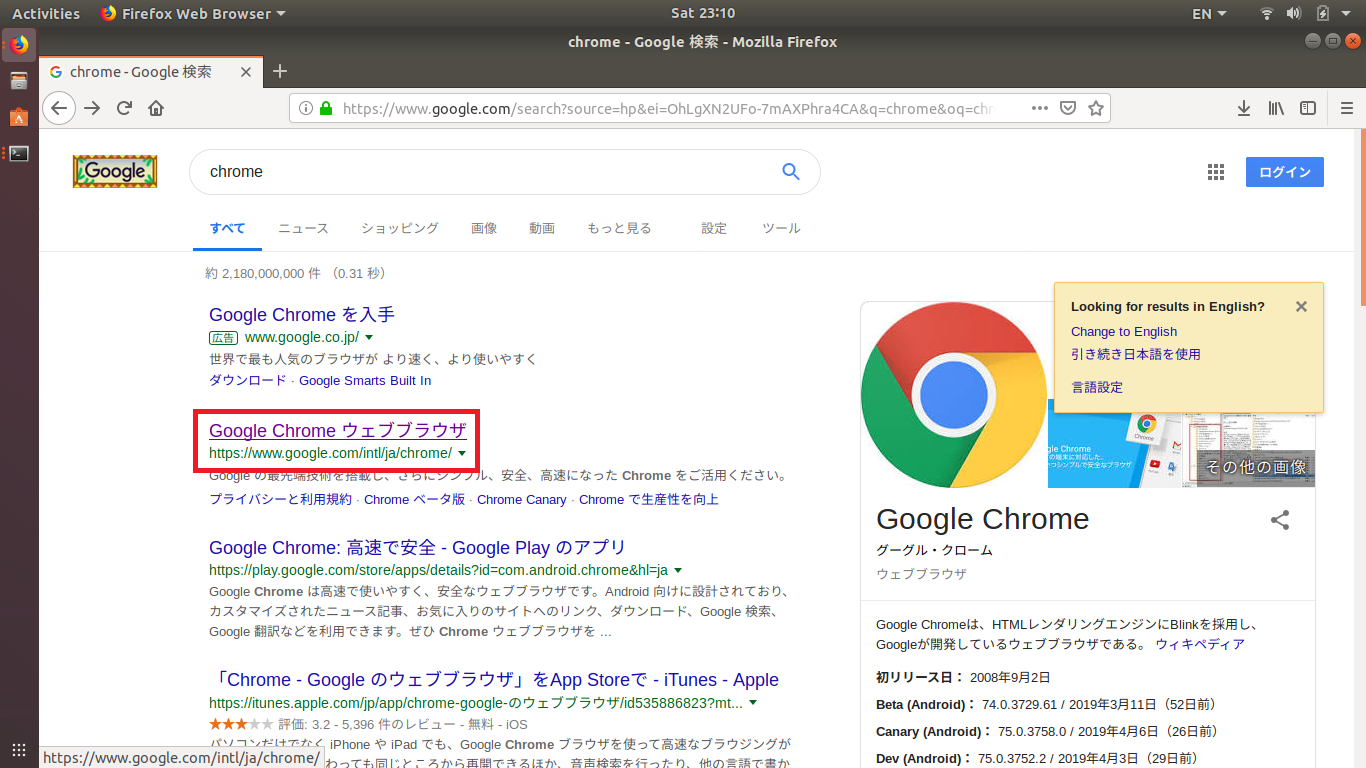Switch to the 動画 tab
Viewport: 1366px width, 768px height.
click(542, 228)
